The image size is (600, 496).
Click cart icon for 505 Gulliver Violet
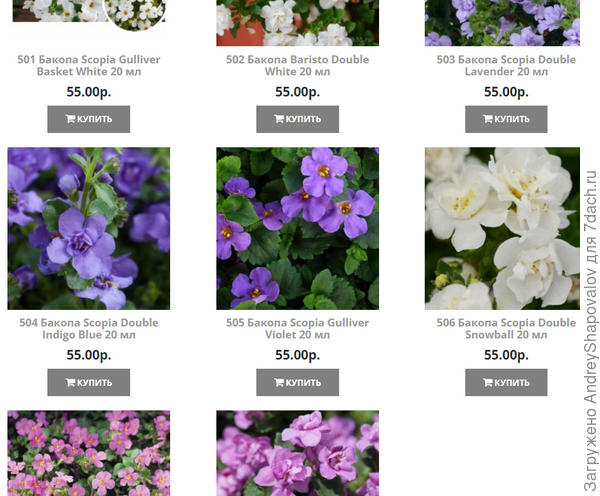[279, 382]
